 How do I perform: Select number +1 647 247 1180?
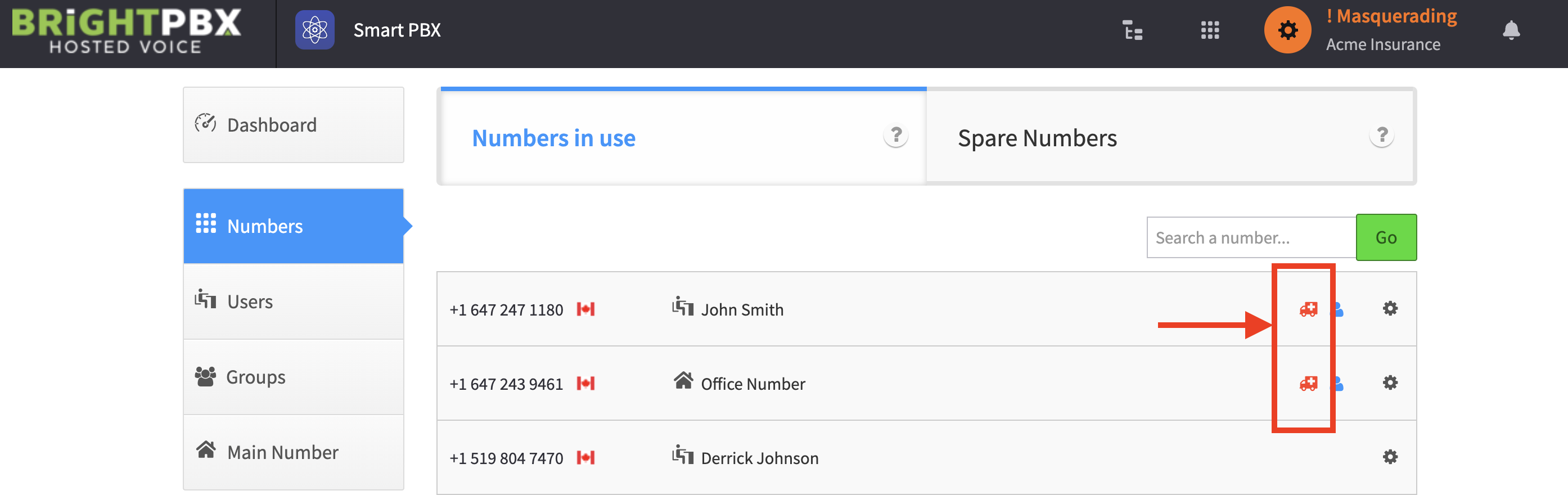(506, 310)
